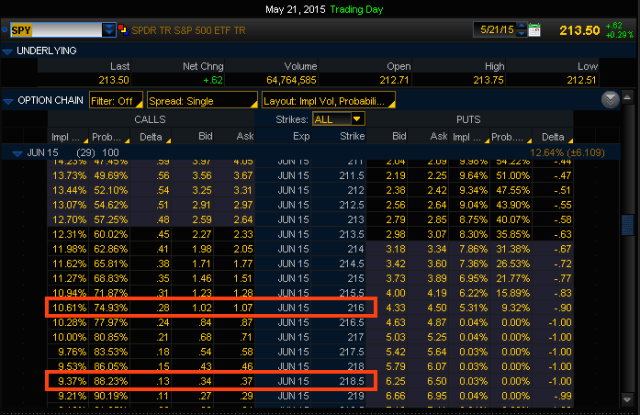Click the 213 strike call ask 2.64

(243, 220)
